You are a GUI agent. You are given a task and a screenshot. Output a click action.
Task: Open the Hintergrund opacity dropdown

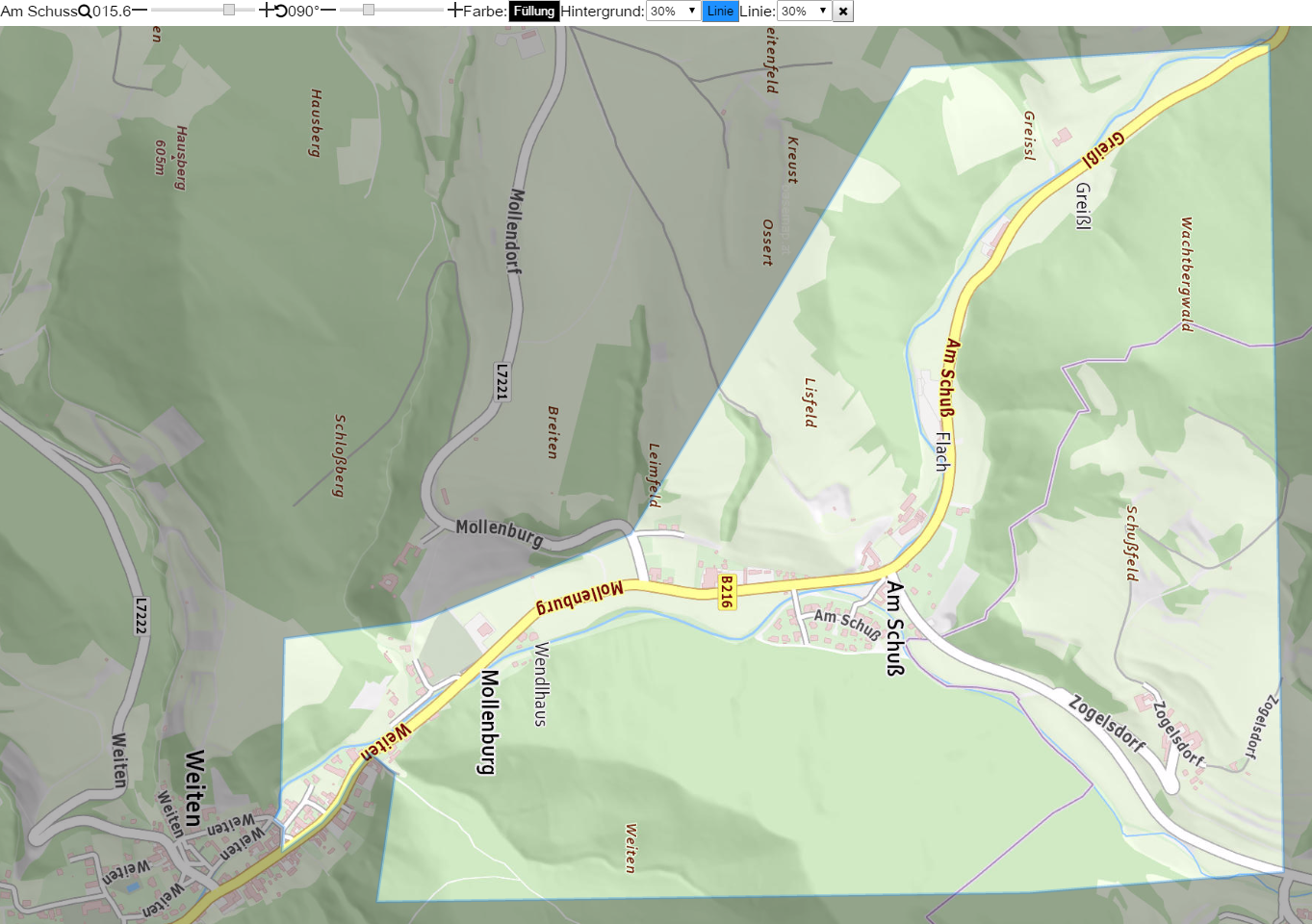pyautogui.click(x=673, y=12)
